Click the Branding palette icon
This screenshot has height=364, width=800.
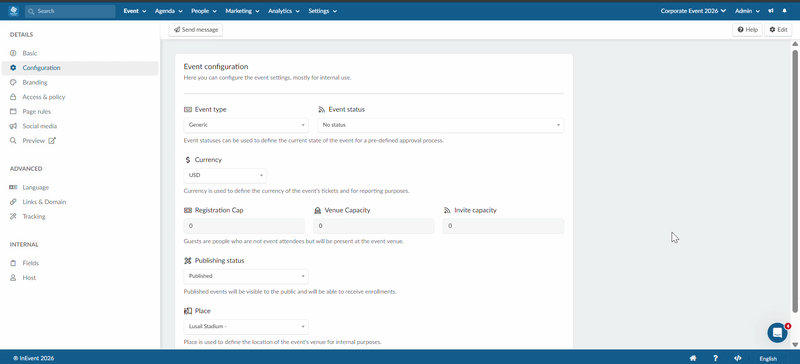[13, 82]
